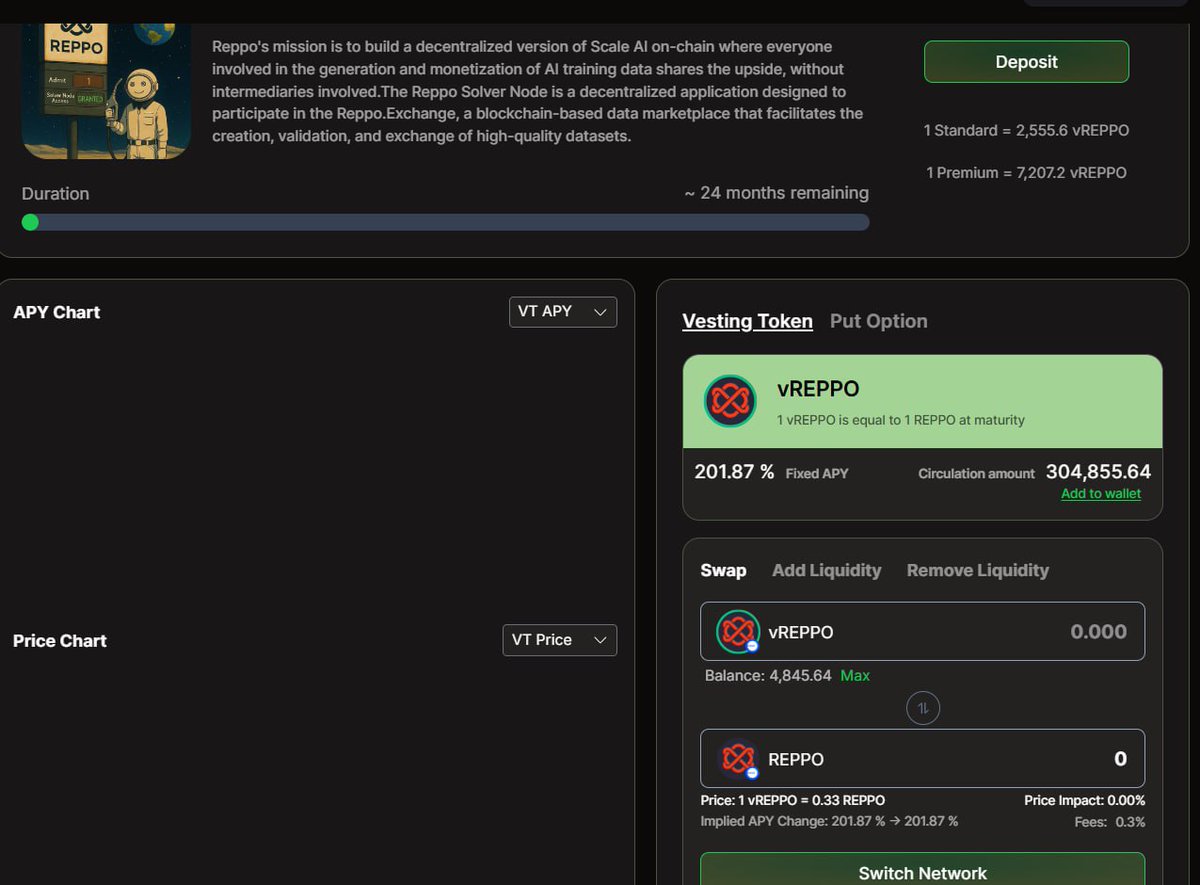This screenshot has height=885, width=1200.
Task: Click the Duration label
Action: pyautogui.click(x=55, y=194)
